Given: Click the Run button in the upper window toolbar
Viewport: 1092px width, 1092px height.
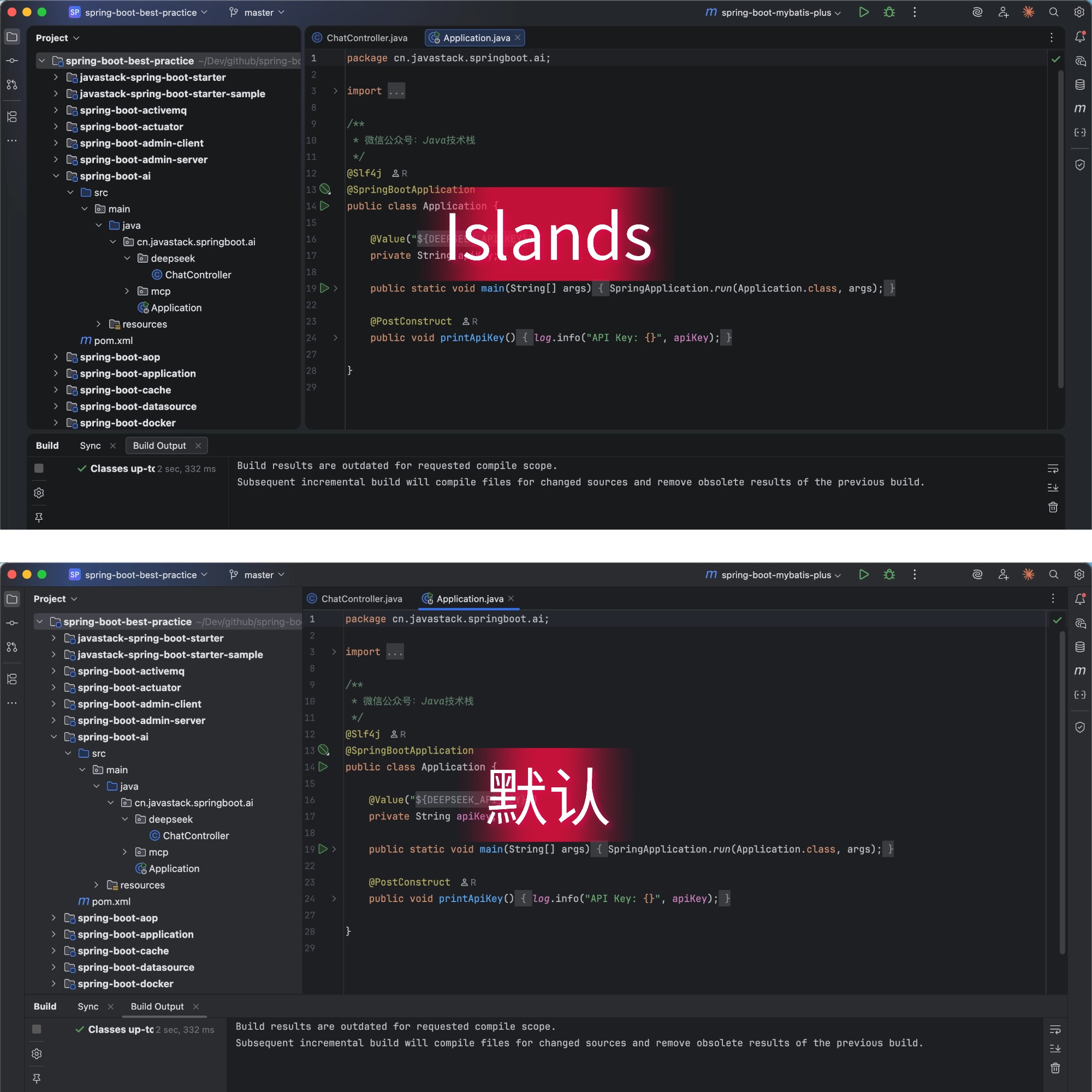Looking at the screenshot, I should (863, 13).
